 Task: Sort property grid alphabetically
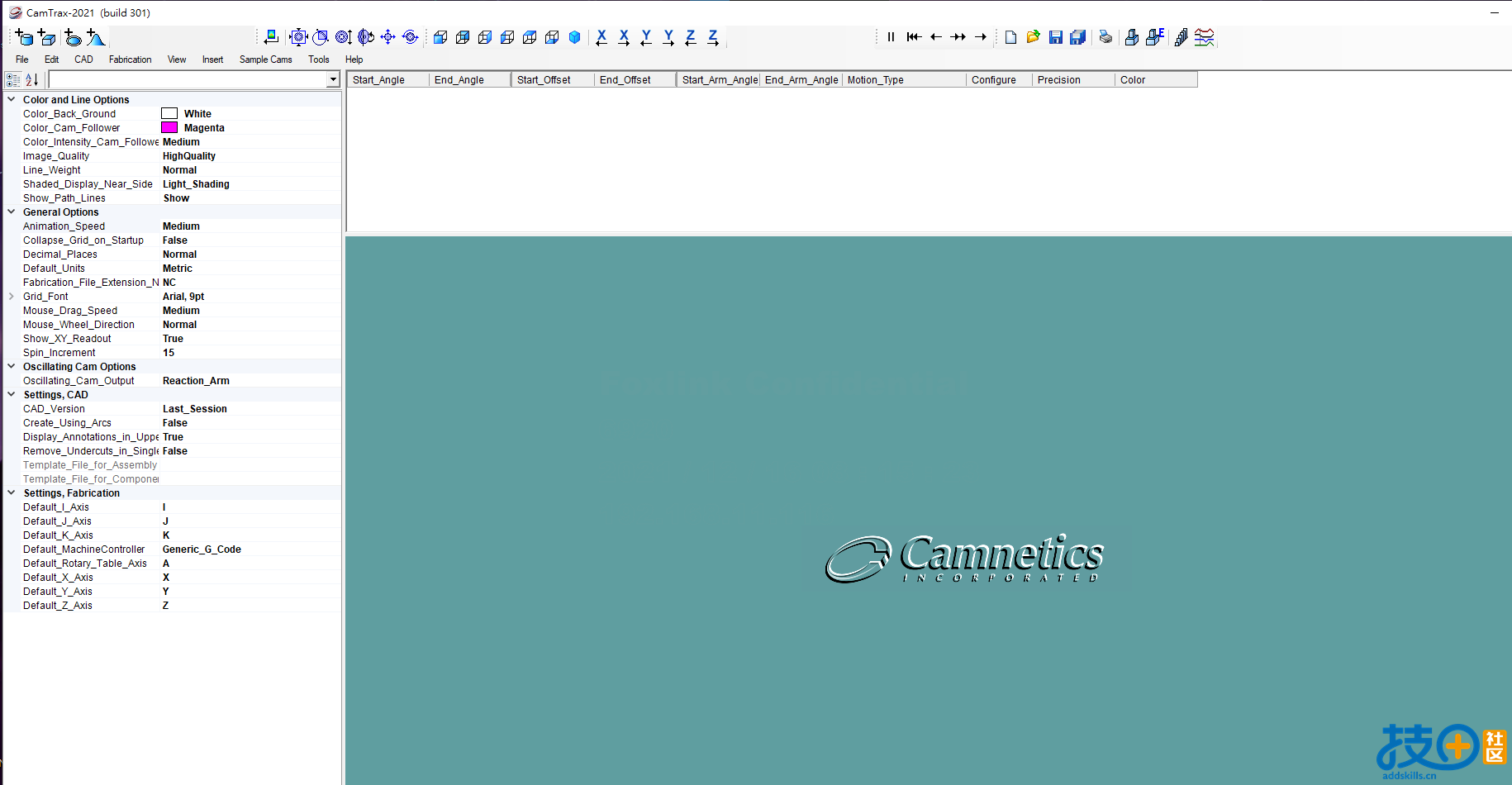(32, 79)
